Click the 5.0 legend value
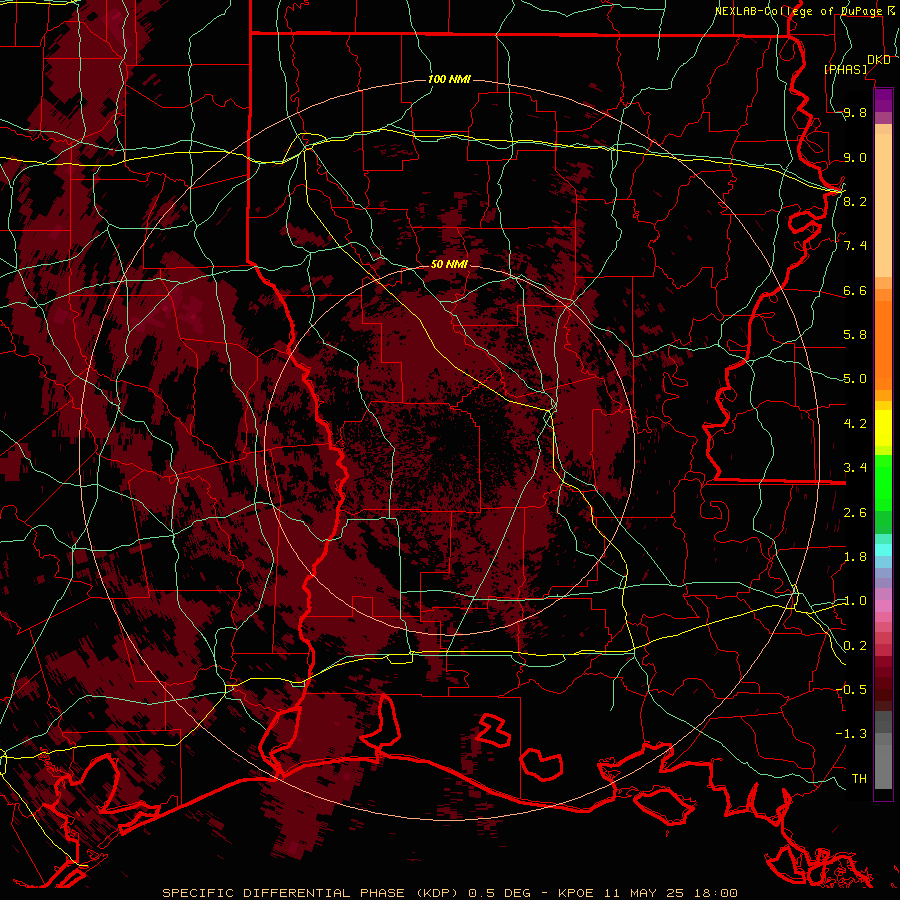 (855, 379)
